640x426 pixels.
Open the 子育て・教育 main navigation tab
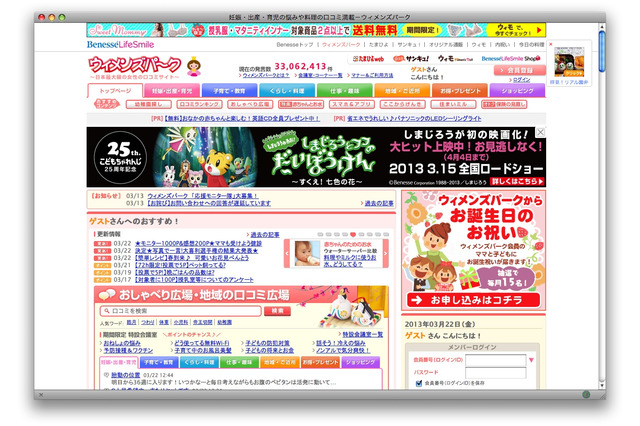(229, 91)
